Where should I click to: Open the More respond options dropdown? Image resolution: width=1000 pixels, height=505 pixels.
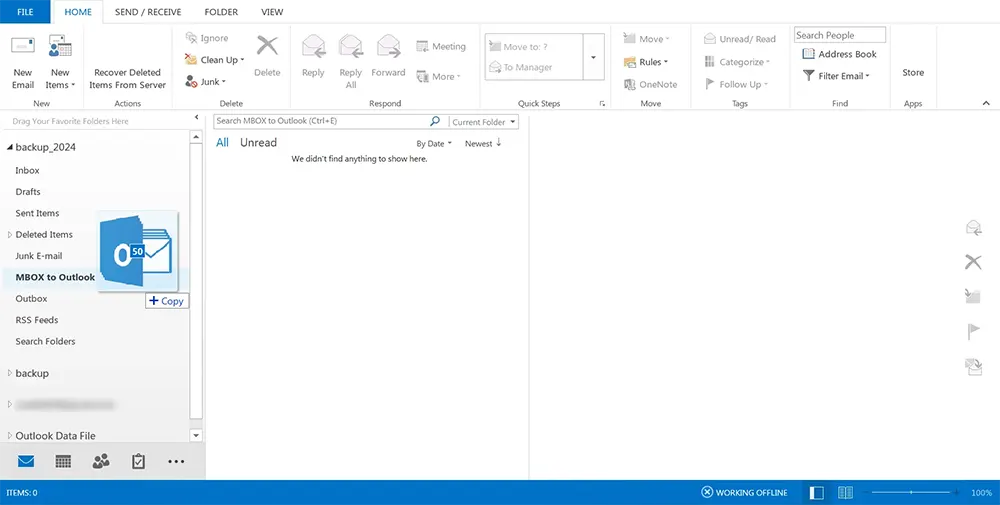pos(438,77)
